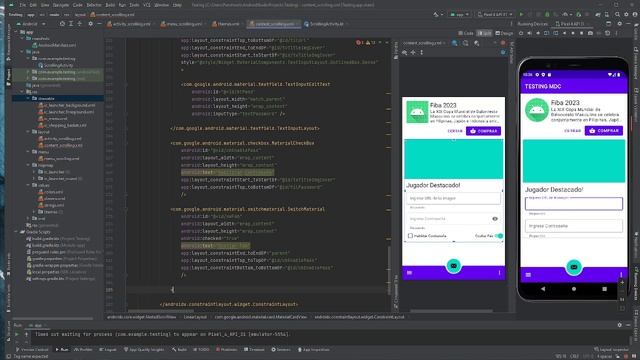Screen dimensions: 640x360
Task: Switch to menu_scrolling.xml tab
Action: click(183, 24)
